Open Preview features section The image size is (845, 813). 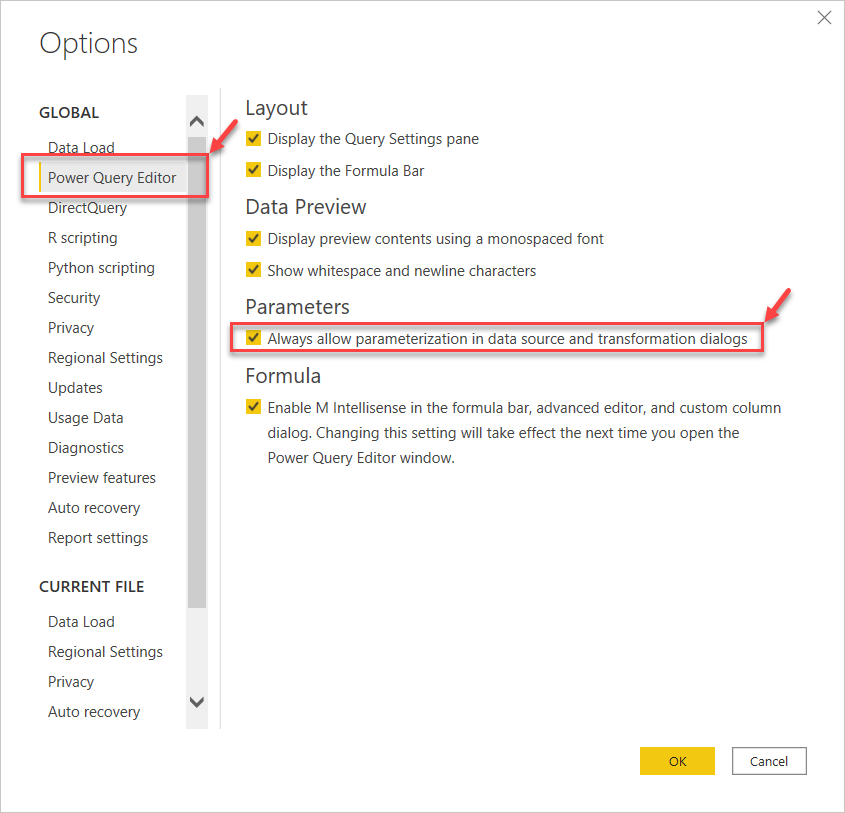pyautogui.click(x=102, y=478)
